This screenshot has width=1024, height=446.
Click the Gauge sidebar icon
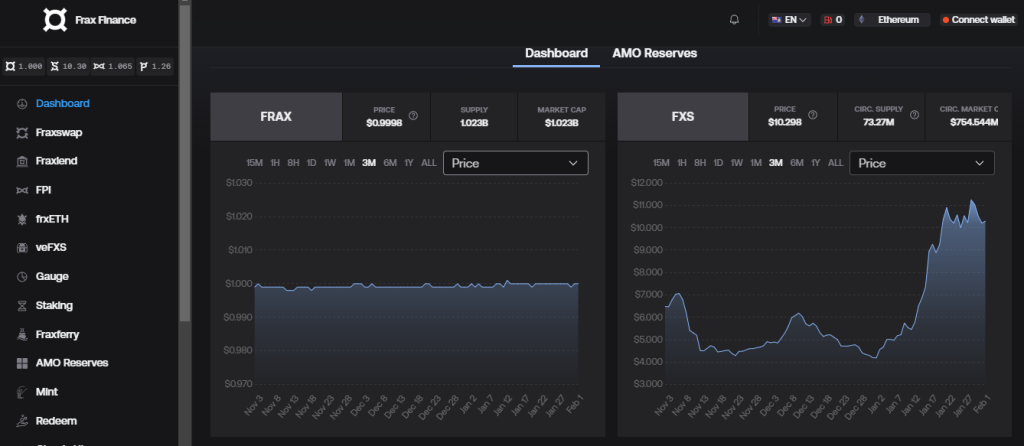(22, 277)
